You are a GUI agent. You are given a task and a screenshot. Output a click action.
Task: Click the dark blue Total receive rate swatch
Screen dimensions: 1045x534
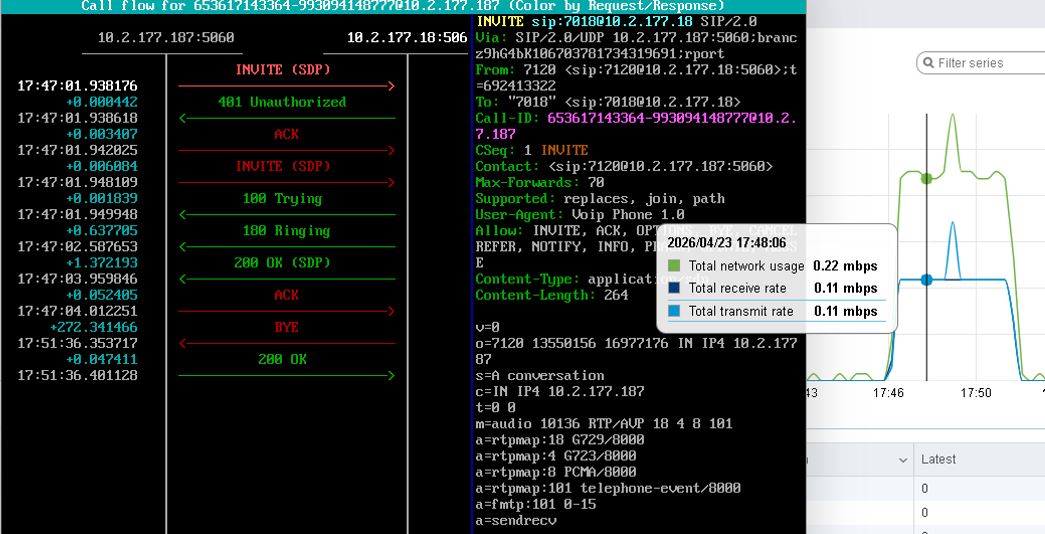pos(674,288)
